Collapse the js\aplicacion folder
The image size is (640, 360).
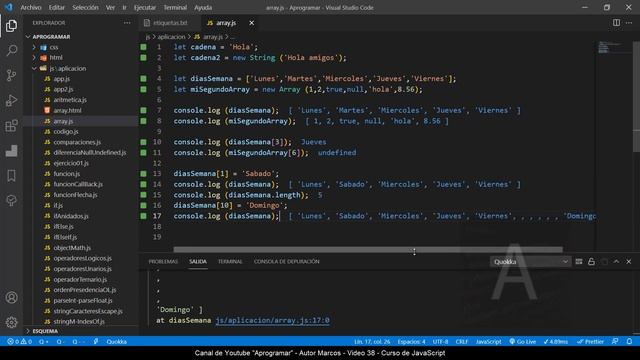click(67, 68)
